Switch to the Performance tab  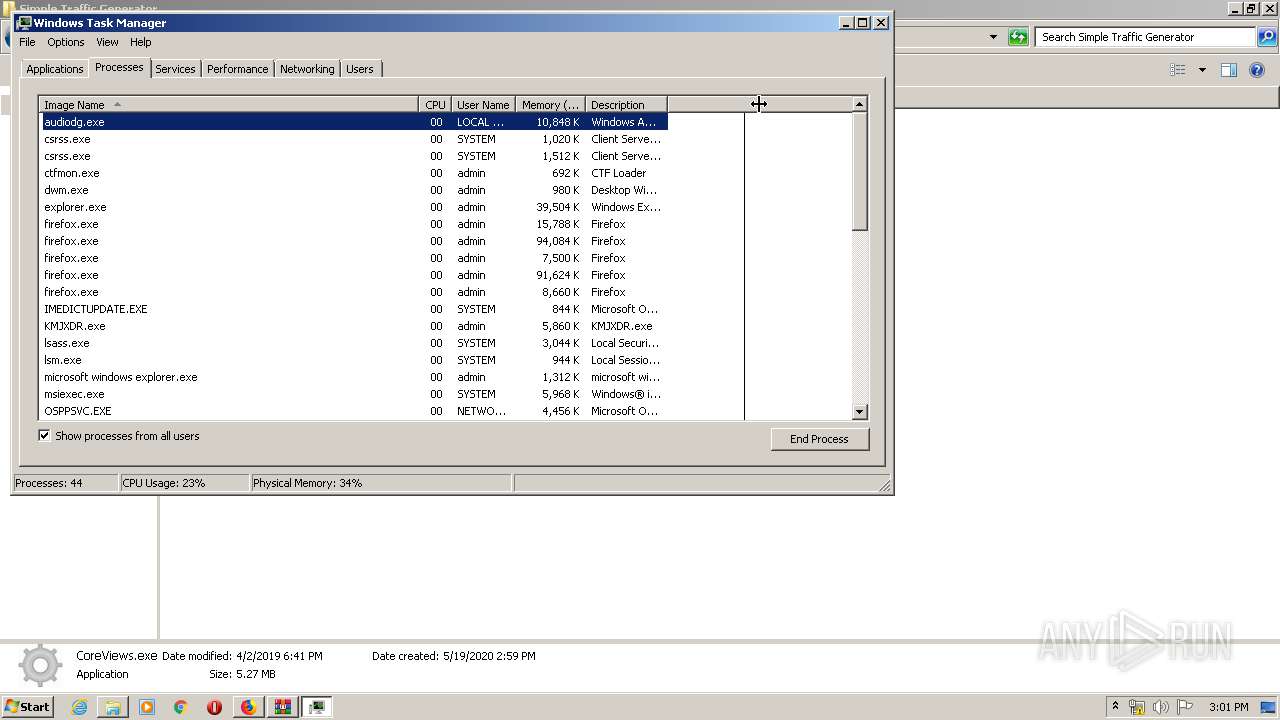tap(237, 69)
